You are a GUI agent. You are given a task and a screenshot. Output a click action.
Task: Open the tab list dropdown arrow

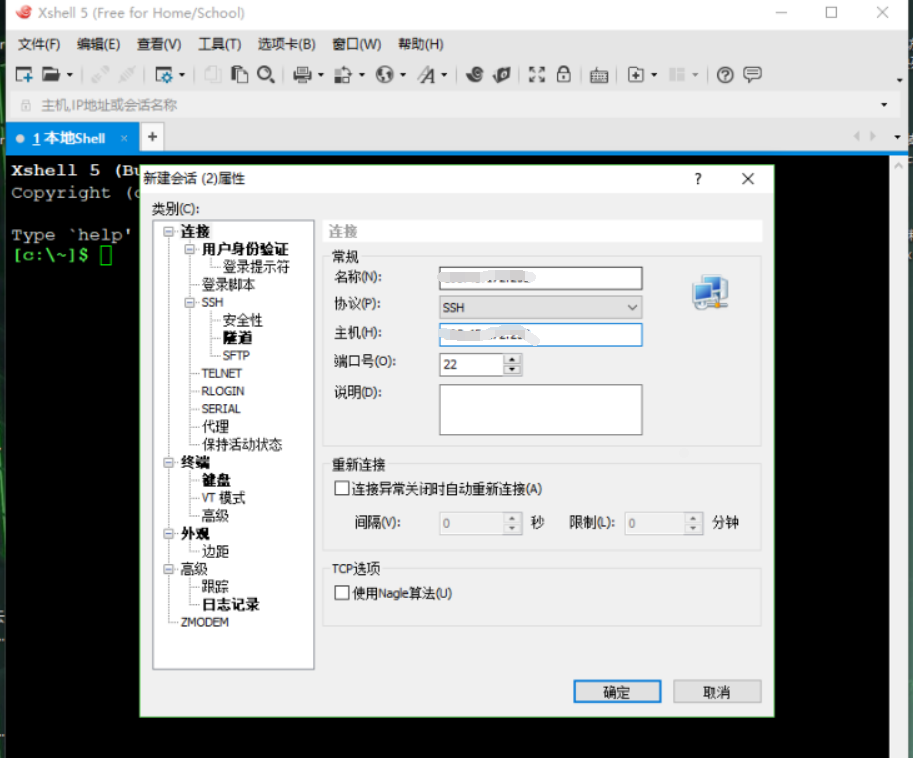tap(897, 137)
